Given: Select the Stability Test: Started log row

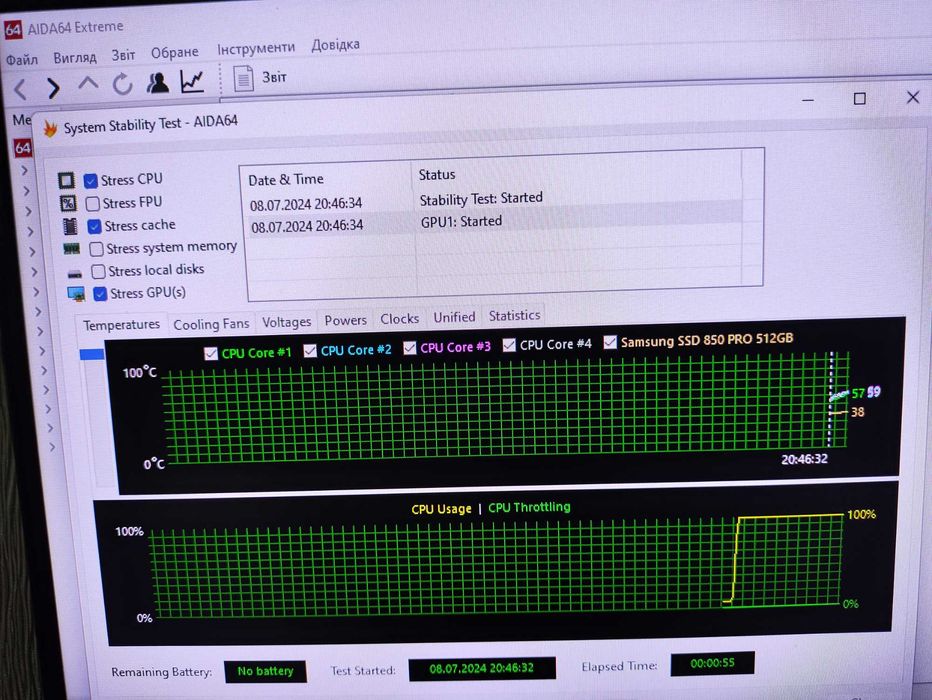Looking at the screenshot, I should tap(495, 201).
